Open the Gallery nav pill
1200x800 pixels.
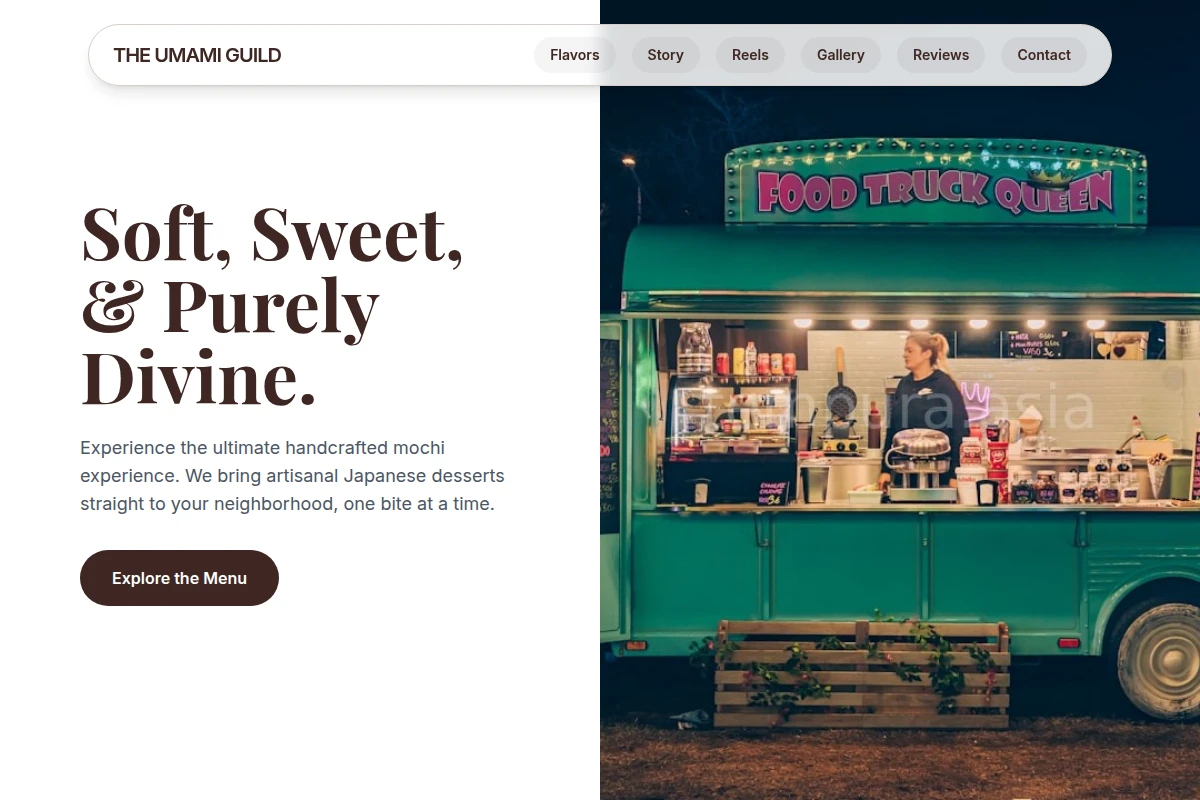click(840, 55)
